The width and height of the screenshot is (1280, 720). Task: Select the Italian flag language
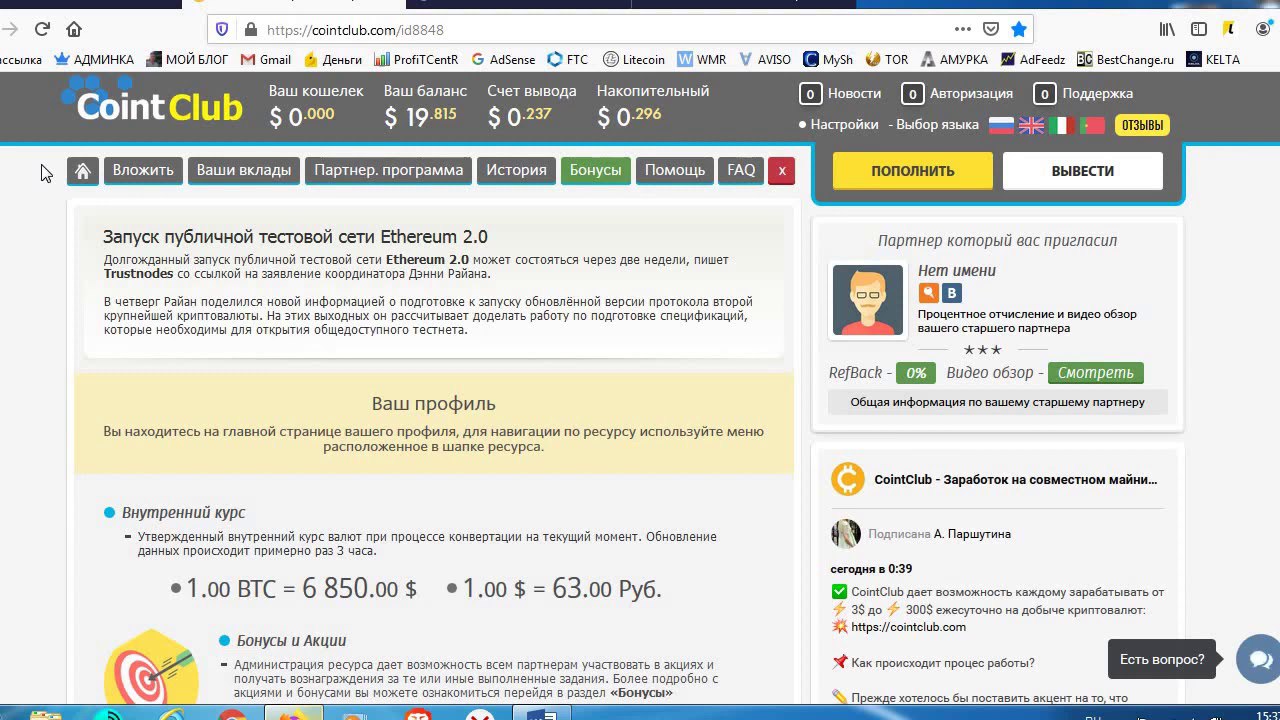pyautogui.click(x=1061, y=125)
